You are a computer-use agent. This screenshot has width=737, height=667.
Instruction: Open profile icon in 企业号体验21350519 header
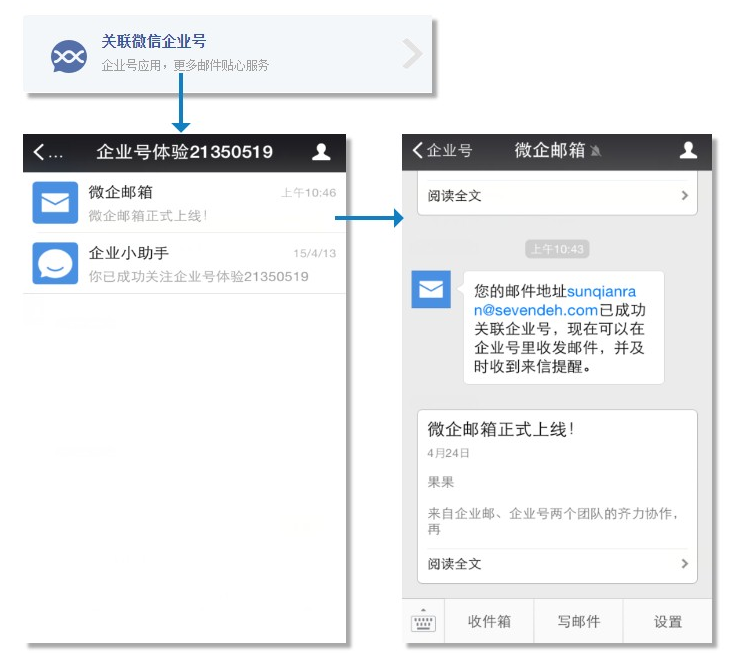[x=321, y=152]
